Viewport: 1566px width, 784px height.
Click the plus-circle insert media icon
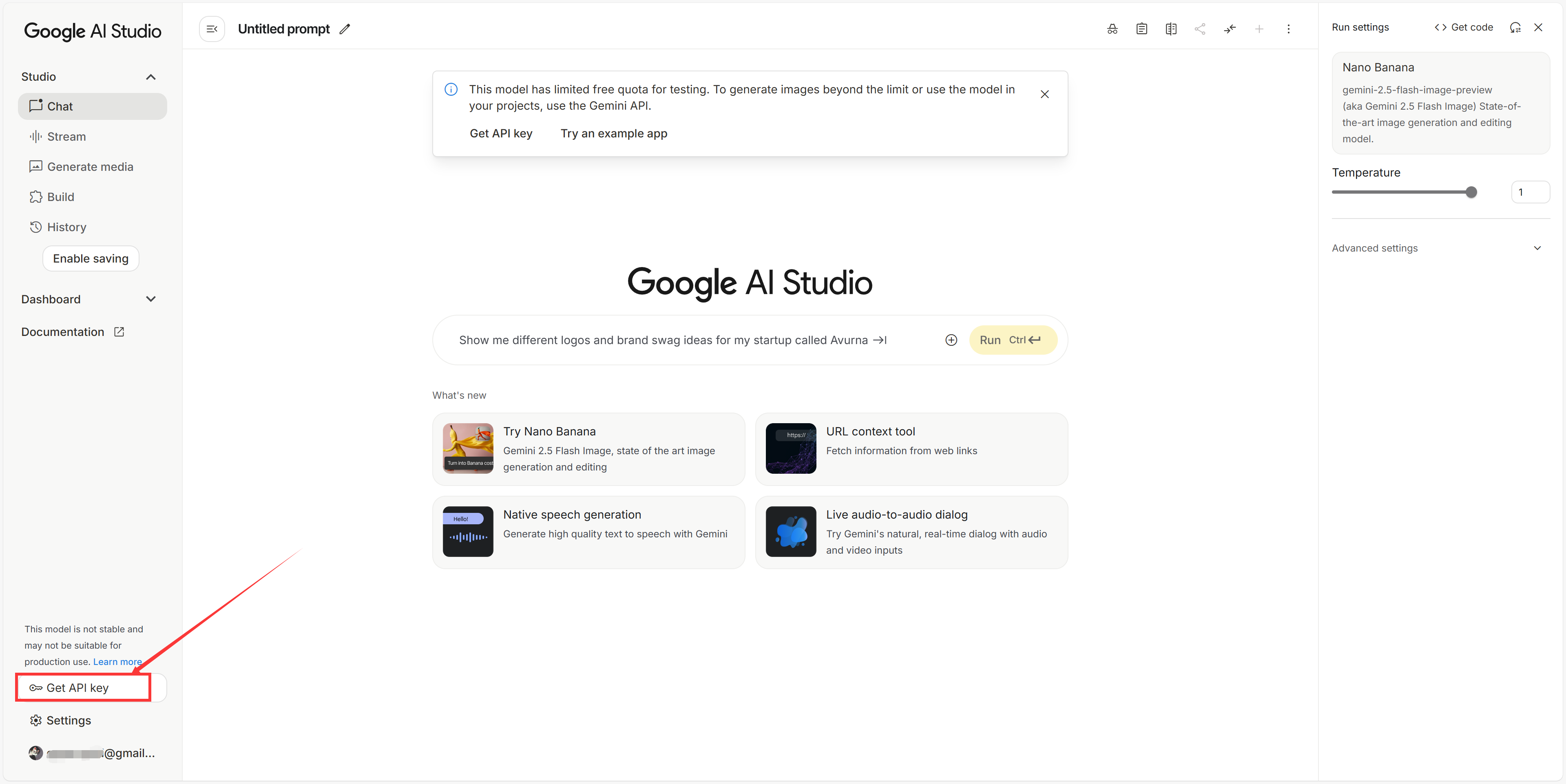click(x=951, y=340)
